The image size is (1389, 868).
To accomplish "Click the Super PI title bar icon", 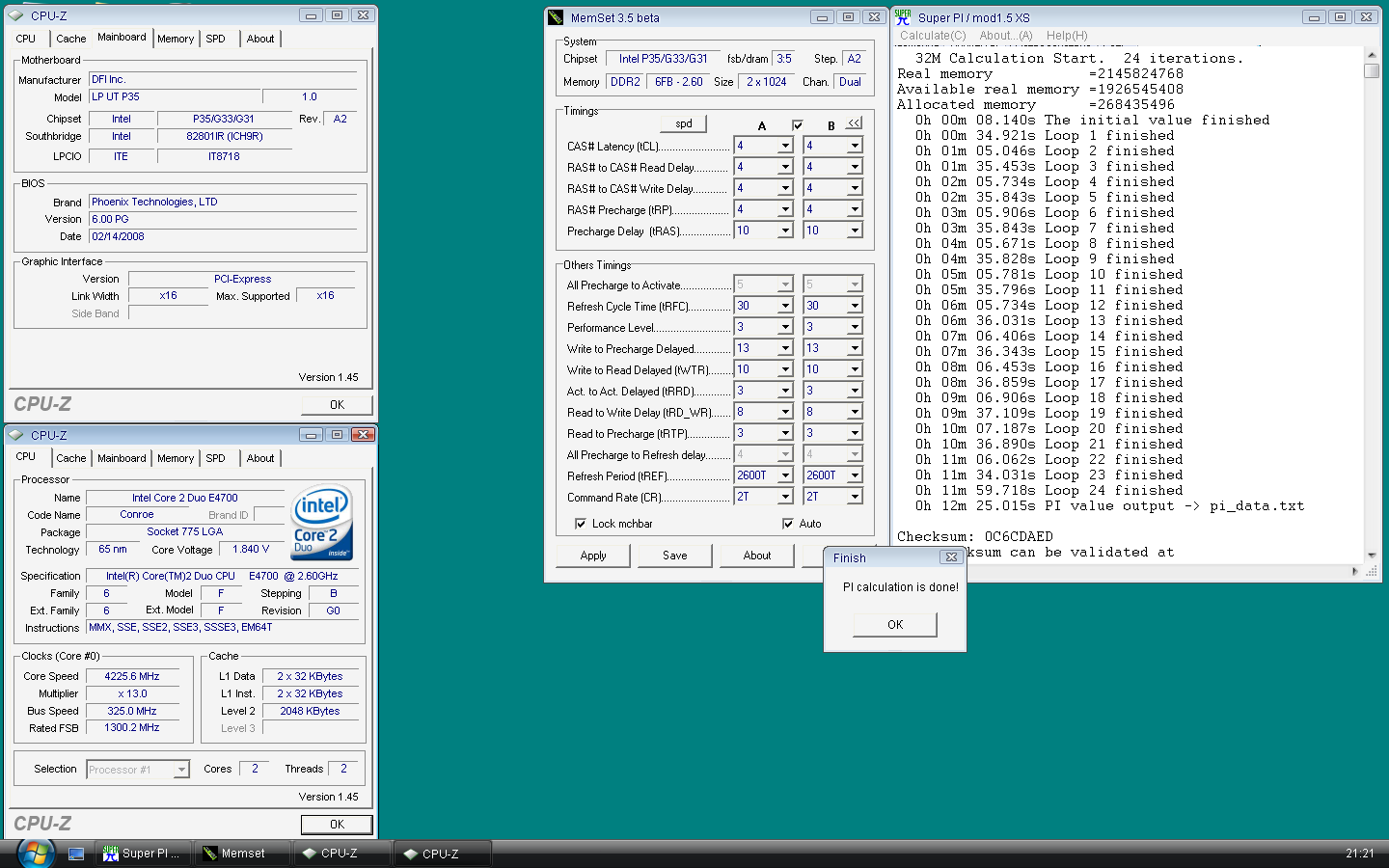I will 903,17.
